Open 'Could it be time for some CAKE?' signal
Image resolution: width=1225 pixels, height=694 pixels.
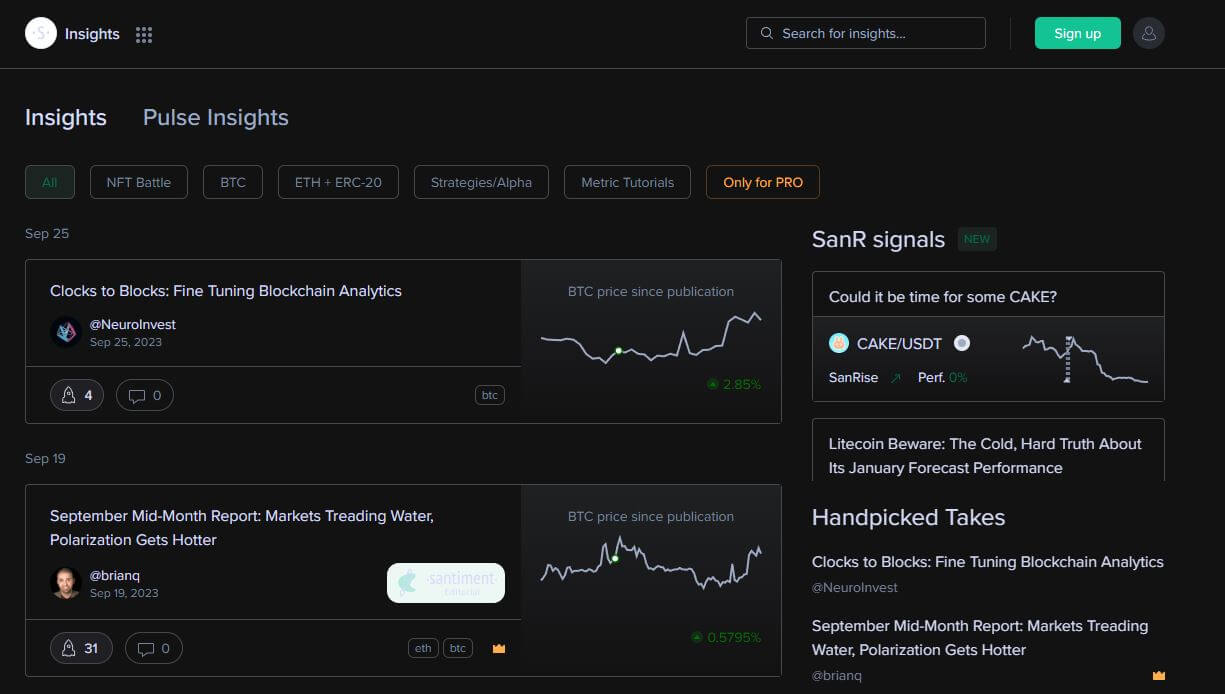tap(943, 297)
